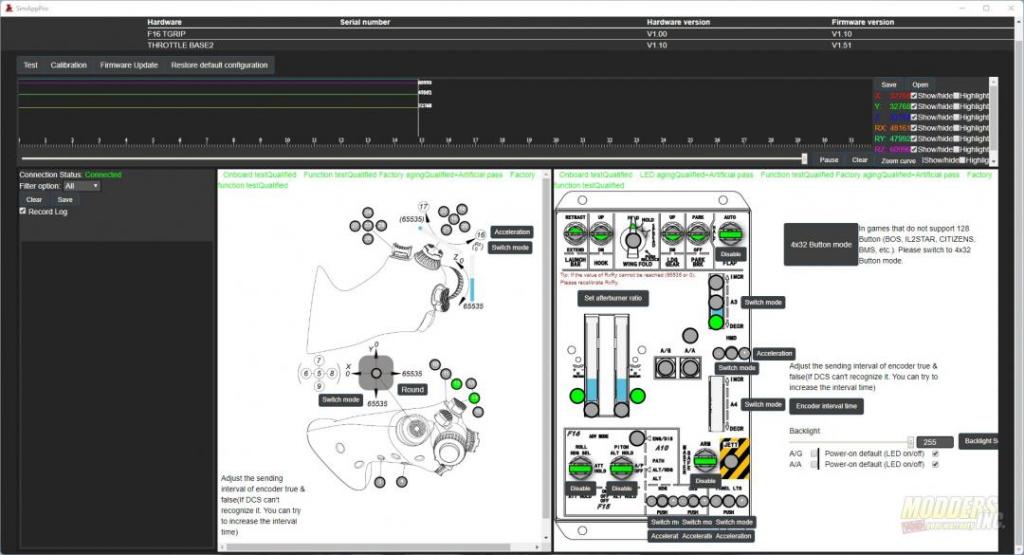This screenshot has height=555, width=1024.
Task: Toggle Show/hide for the RY axis curve
Action: coord(914,138)
